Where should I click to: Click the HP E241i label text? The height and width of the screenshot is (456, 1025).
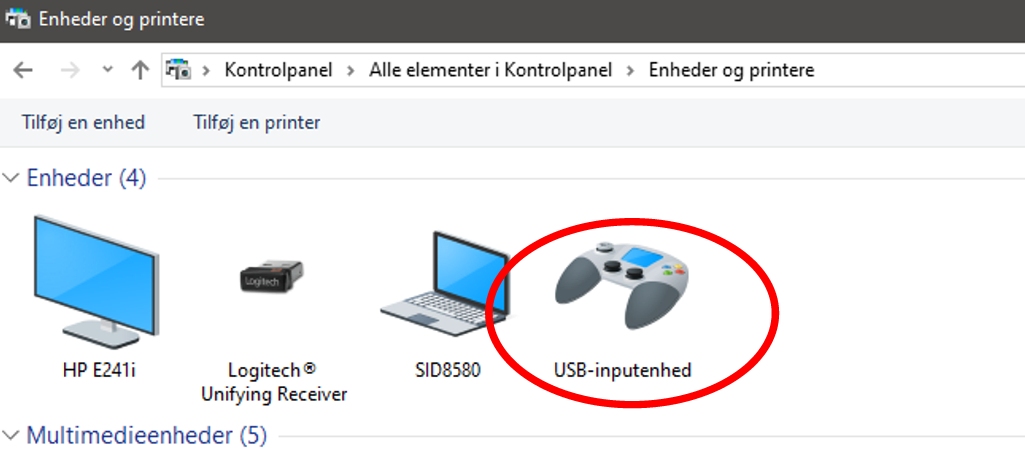point(99,370)
